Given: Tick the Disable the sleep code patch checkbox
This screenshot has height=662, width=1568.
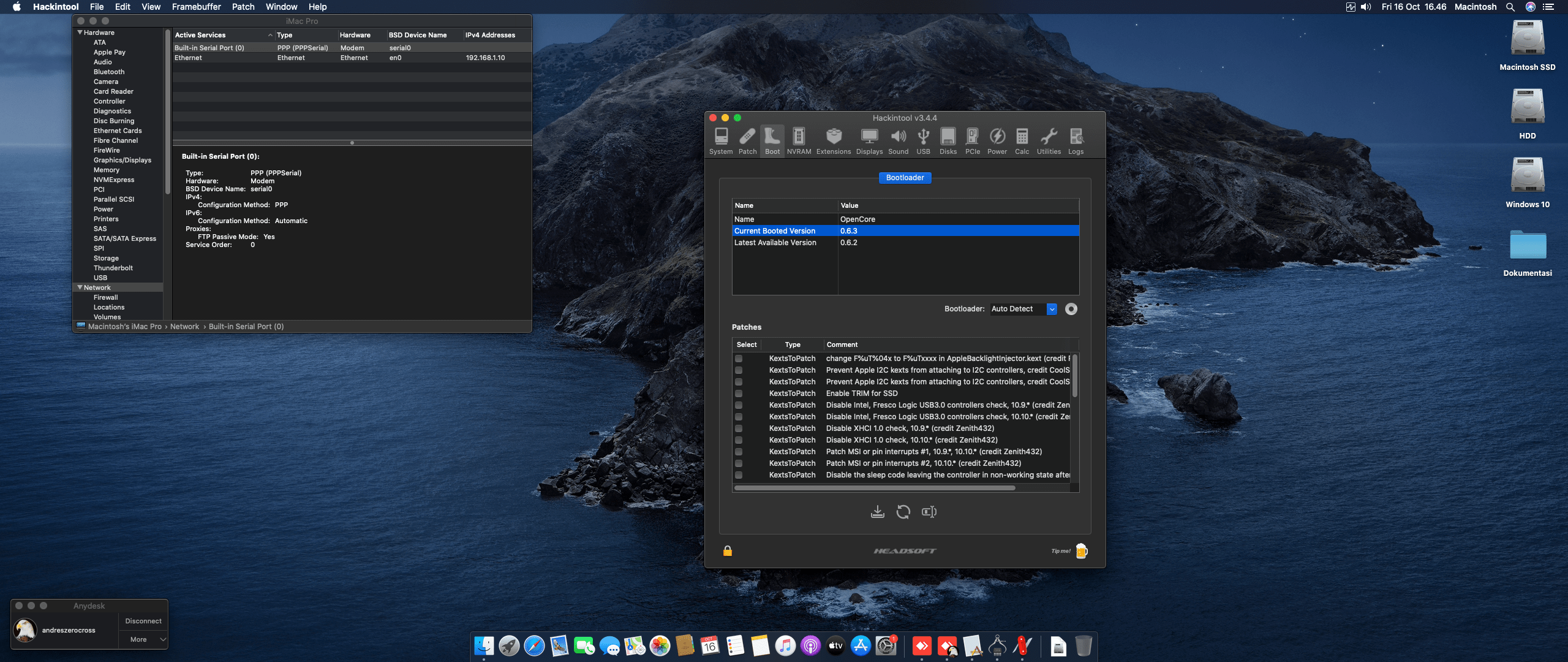Looking at the screenshot, I should pyautogui.click(x=739, y=475).
